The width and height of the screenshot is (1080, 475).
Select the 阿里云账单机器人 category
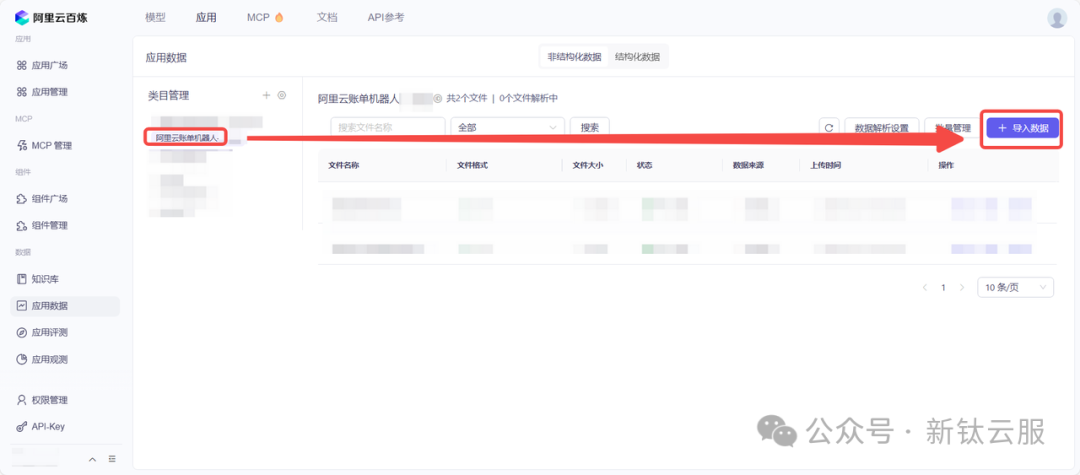point(186,138)
